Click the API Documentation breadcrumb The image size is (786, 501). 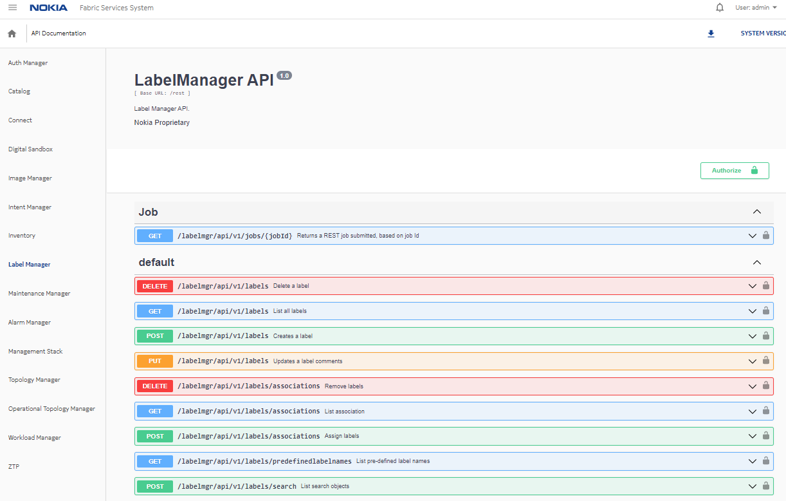click(59, 33)
